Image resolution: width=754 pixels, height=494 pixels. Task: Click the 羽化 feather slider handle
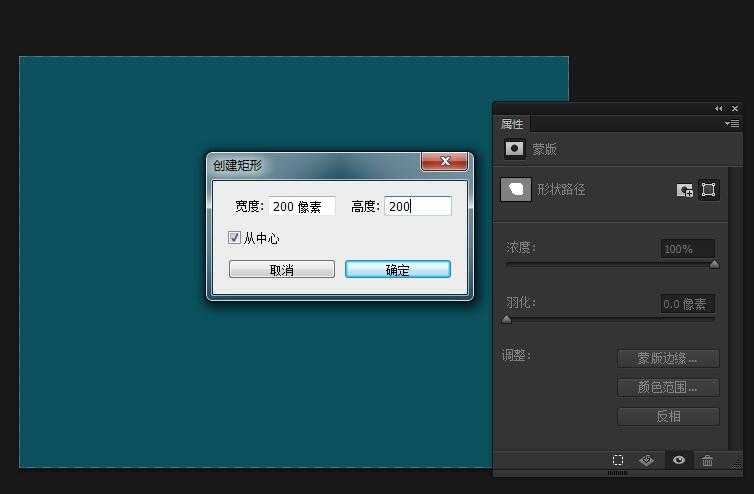506,319
